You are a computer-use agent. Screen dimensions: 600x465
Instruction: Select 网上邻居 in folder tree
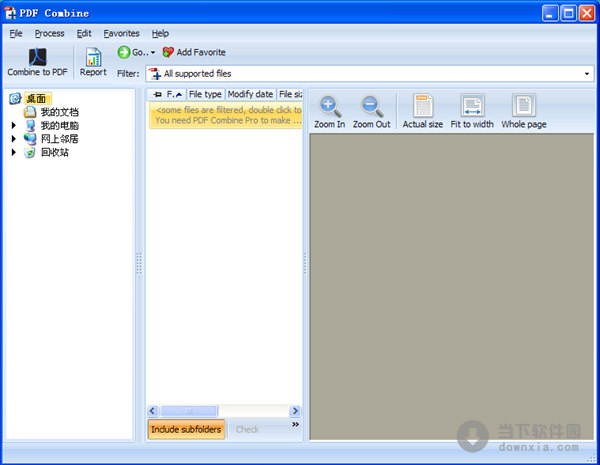[x=60, y=139]
